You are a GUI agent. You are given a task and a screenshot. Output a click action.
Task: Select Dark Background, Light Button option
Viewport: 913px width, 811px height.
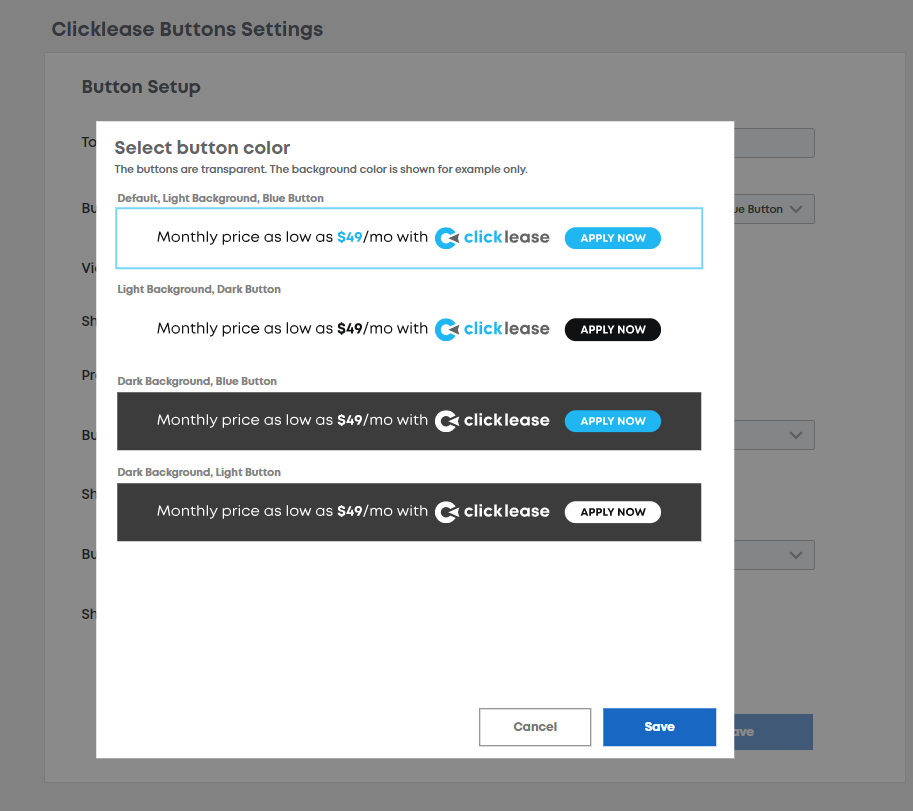click(409, 512)
